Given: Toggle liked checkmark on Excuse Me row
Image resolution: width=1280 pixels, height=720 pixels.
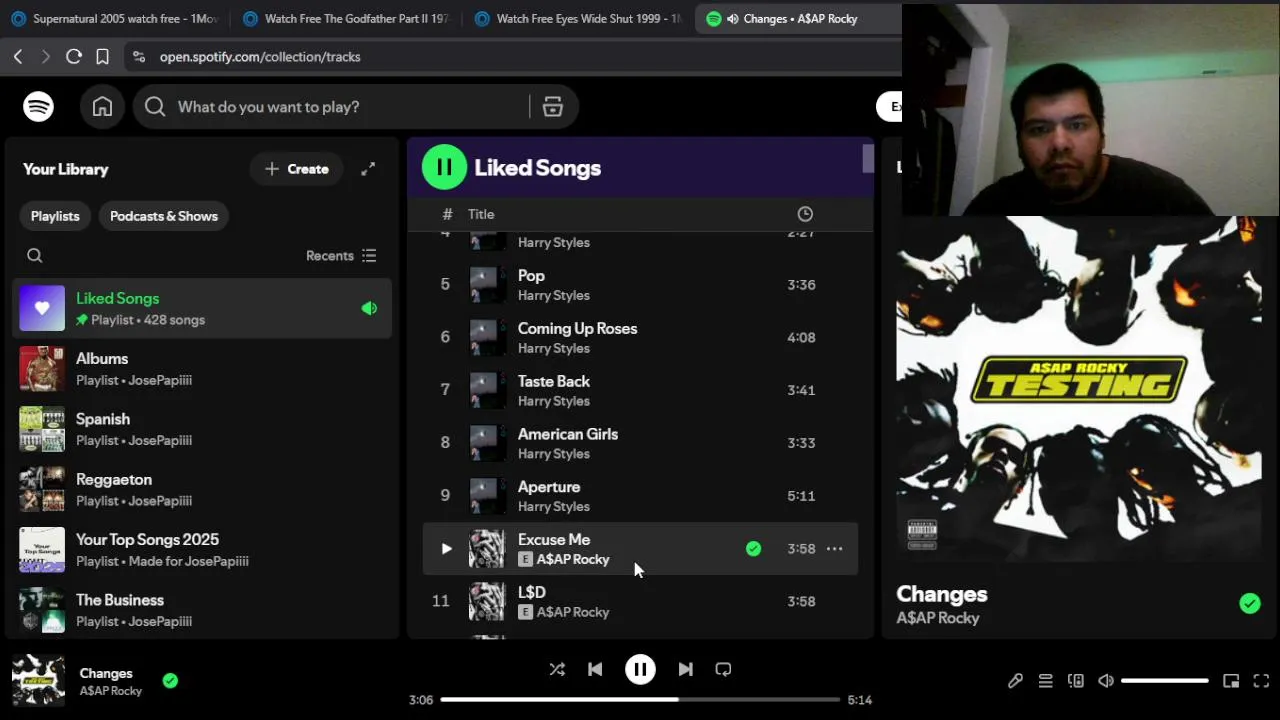Looking at the screenshot, I should coord(753,549).
